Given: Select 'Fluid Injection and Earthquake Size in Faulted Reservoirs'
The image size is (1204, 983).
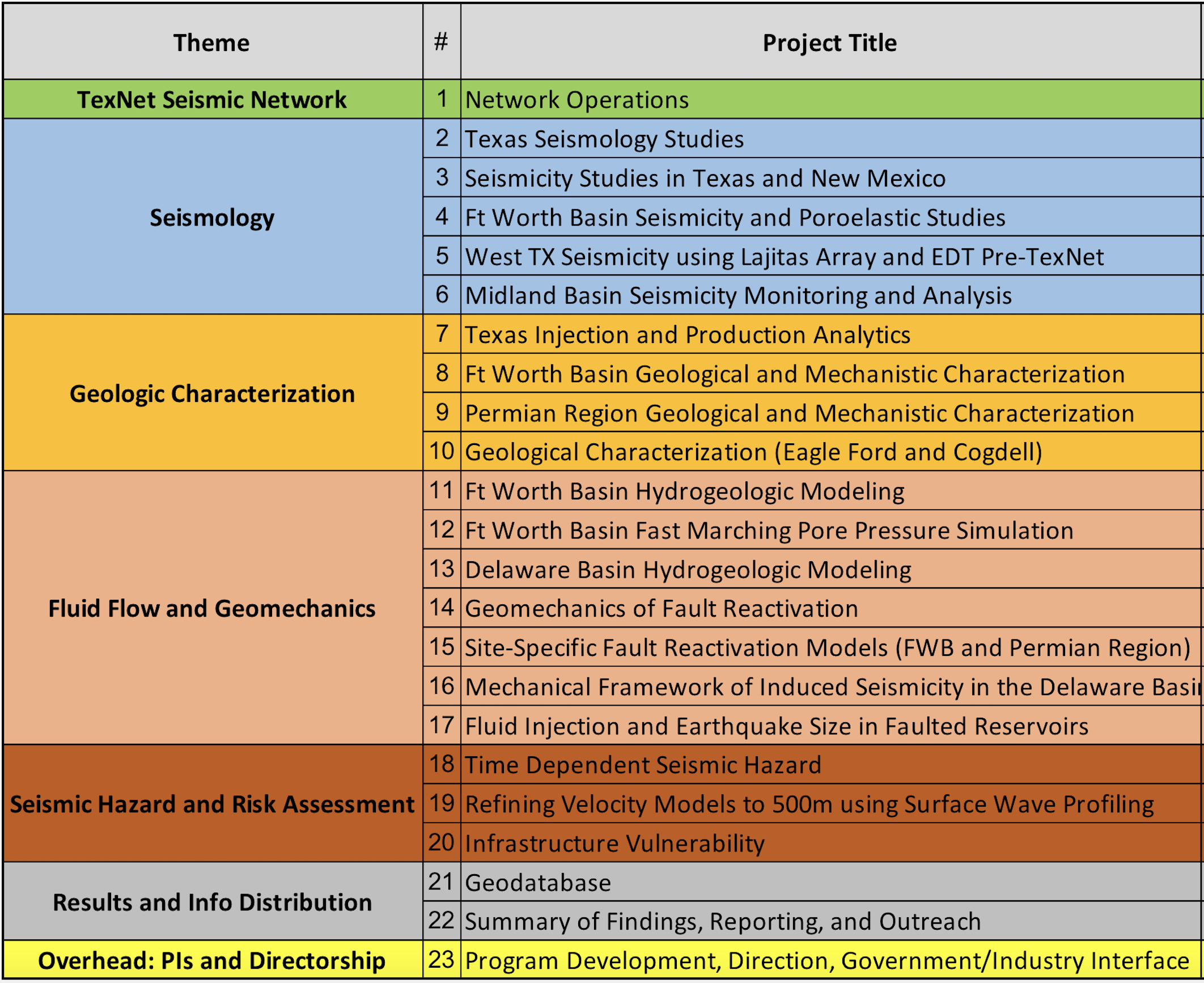Looking at the screenshot, I should [x=831, y=725].
